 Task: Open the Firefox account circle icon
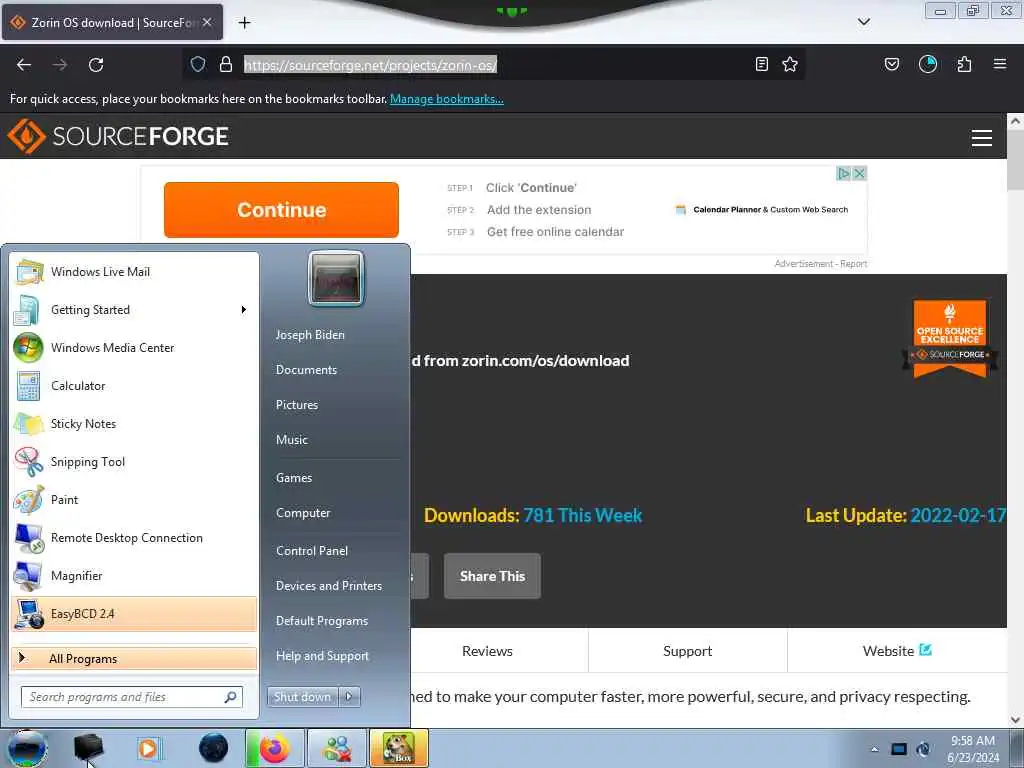pyautogui.click(x=928, y=64)
